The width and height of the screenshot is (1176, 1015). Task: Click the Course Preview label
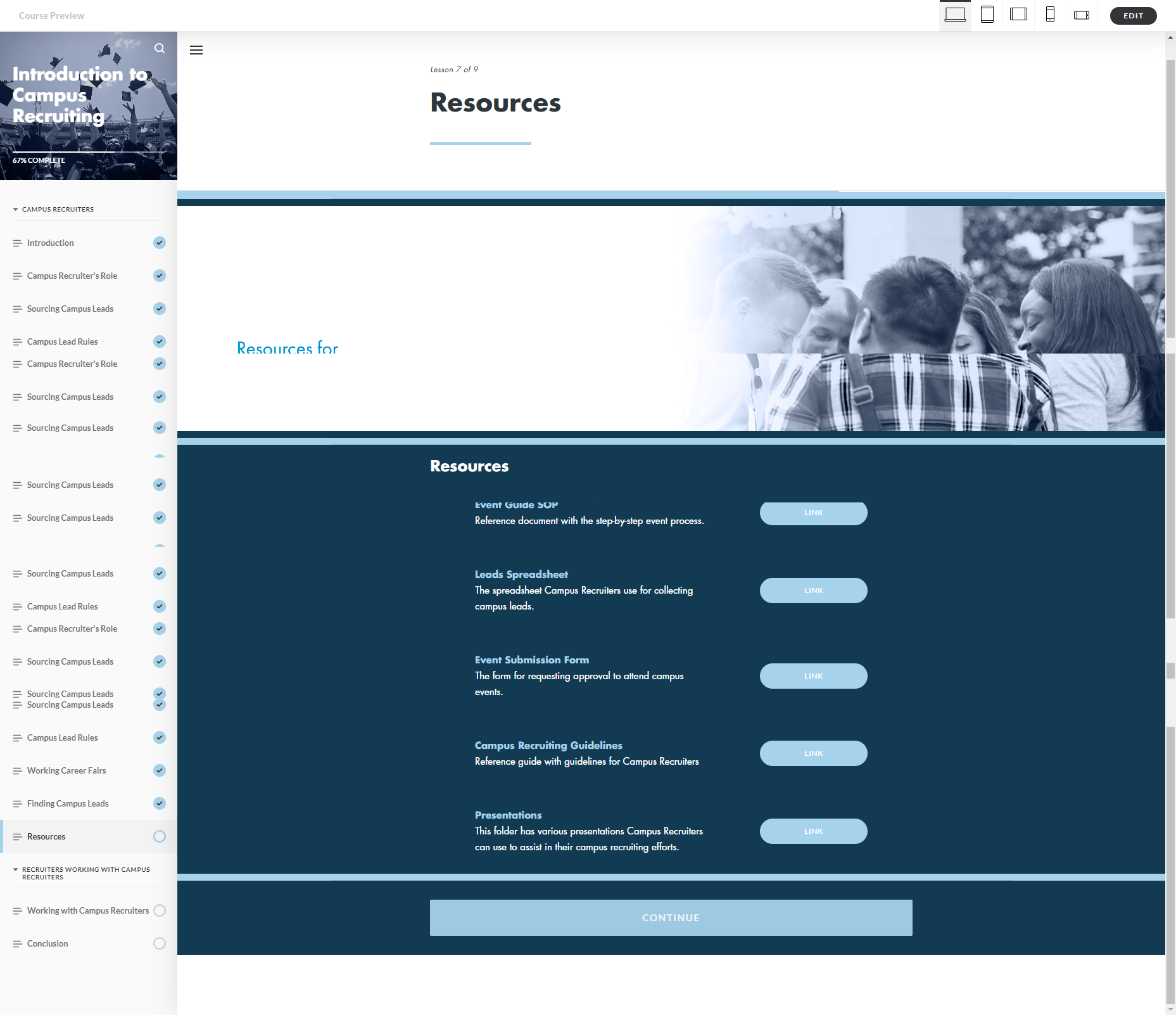(51, 16)
